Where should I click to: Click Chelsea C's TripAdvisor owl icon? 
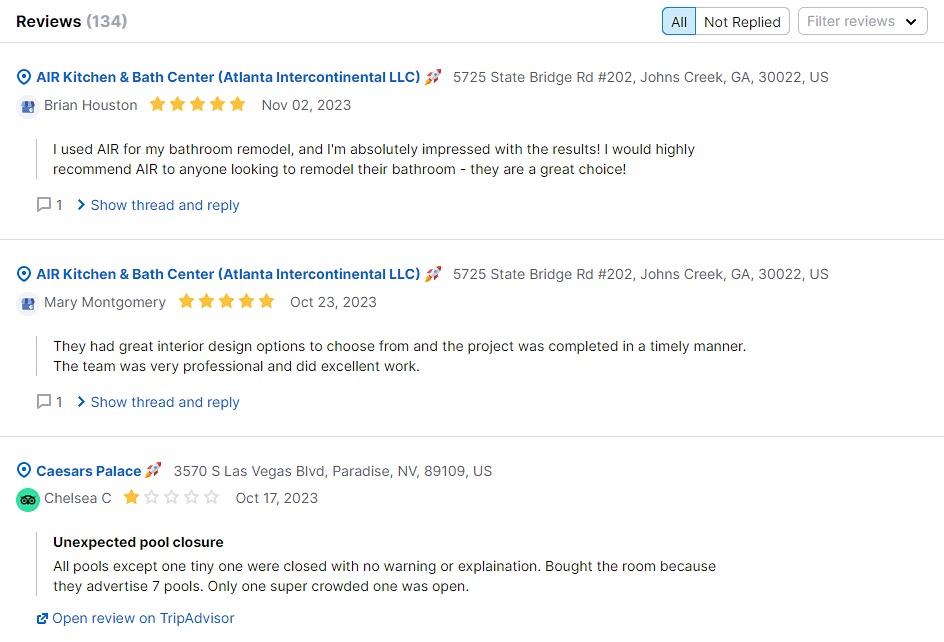pyautogui.click(x=27, y=499)
